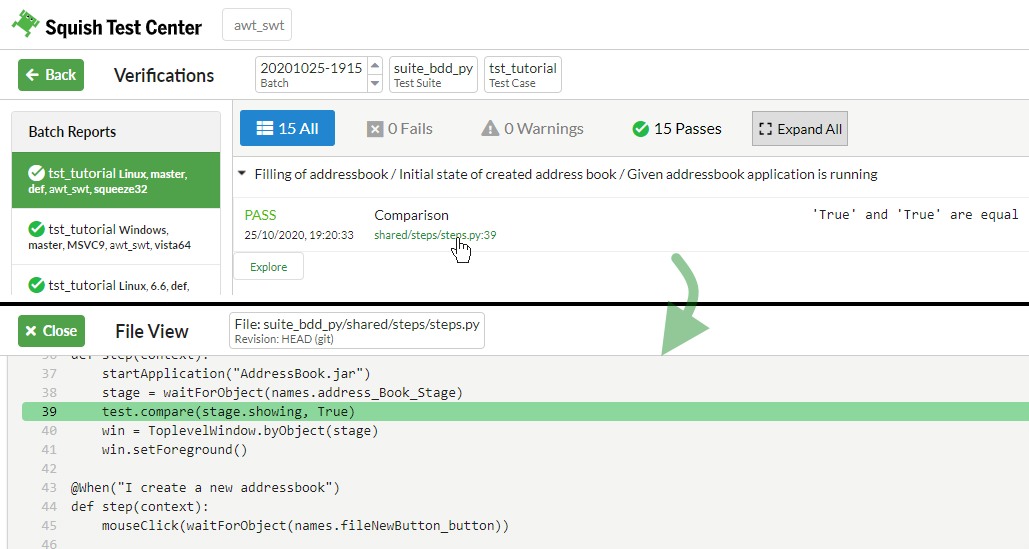The image size is (1029, 549).
Task: Click the Explore button
Action: click(x=268, y=267)
